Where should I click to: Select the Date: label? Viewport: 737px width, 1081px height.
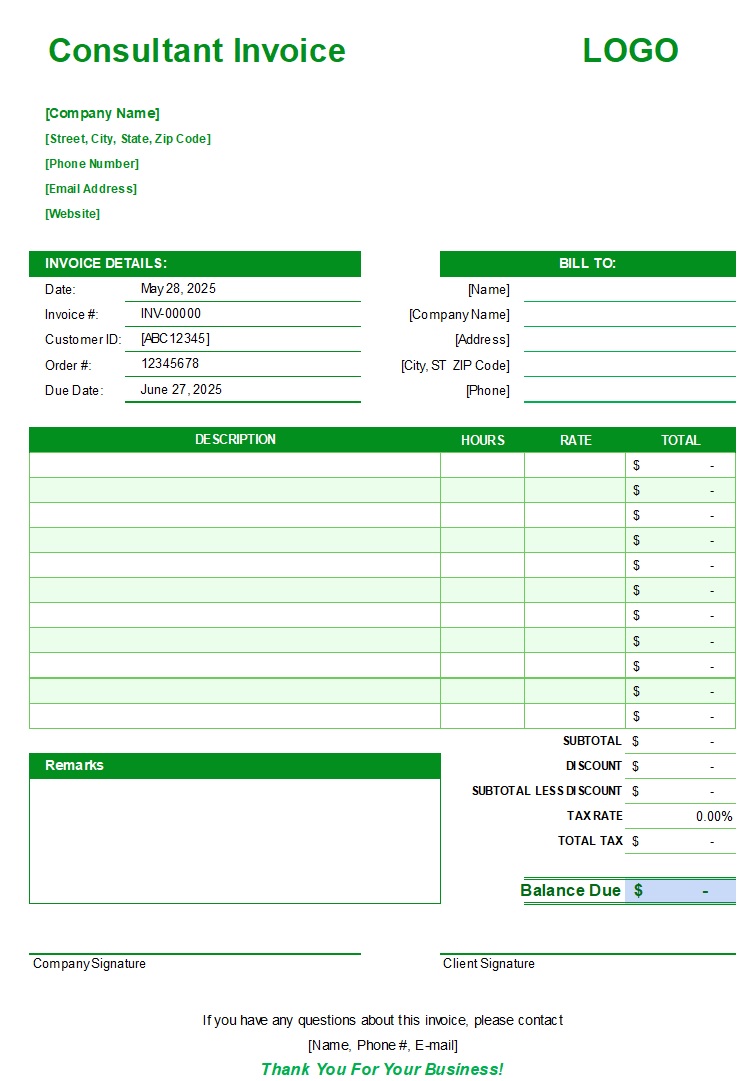pyautogui.click(x=60, y=290)
